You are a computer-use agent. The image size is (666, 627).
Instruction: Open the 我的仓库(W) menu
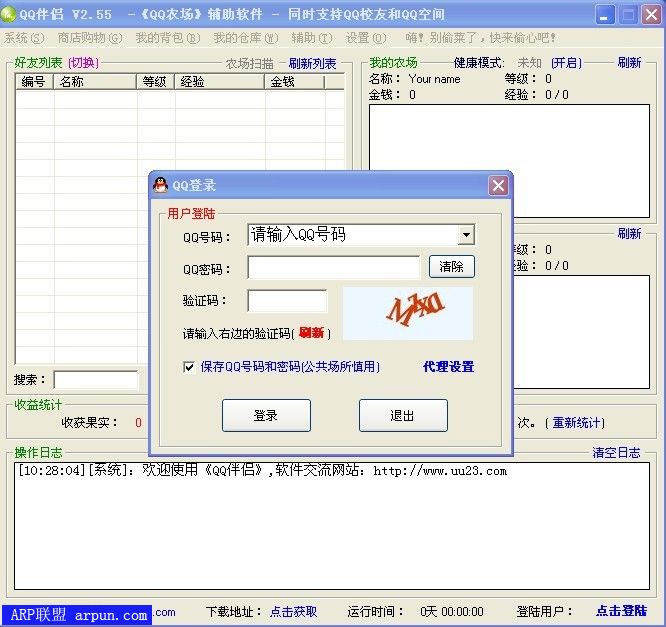coord(246,38)
